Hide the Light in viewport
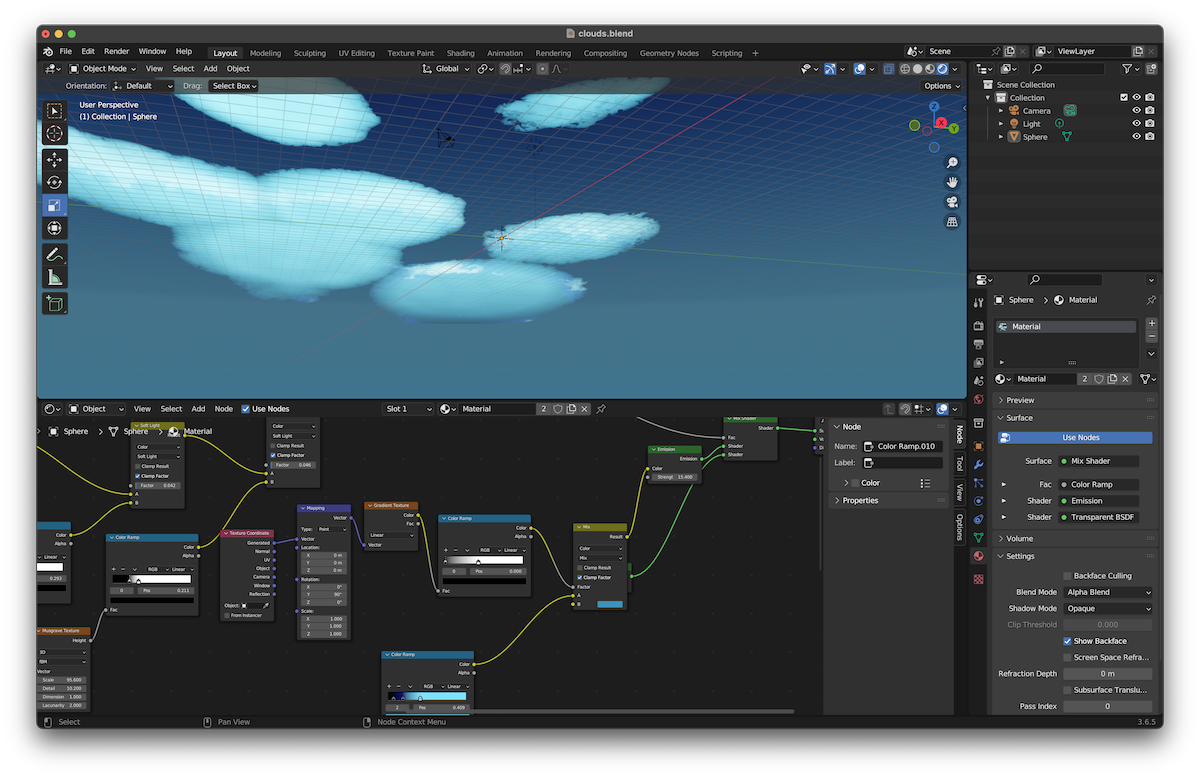 1136,123
